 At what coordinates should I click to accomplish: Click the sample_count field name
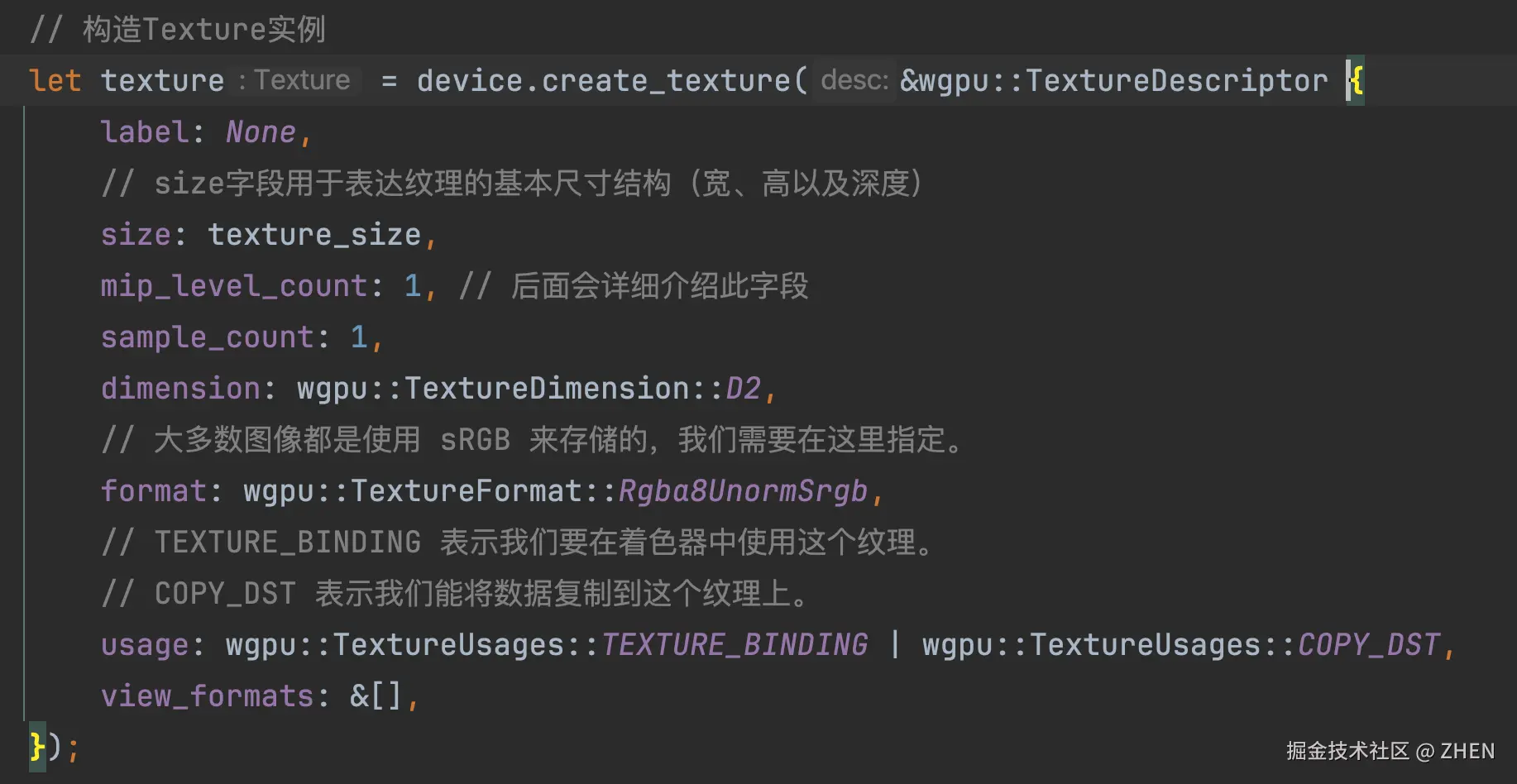tap(208, 337)
